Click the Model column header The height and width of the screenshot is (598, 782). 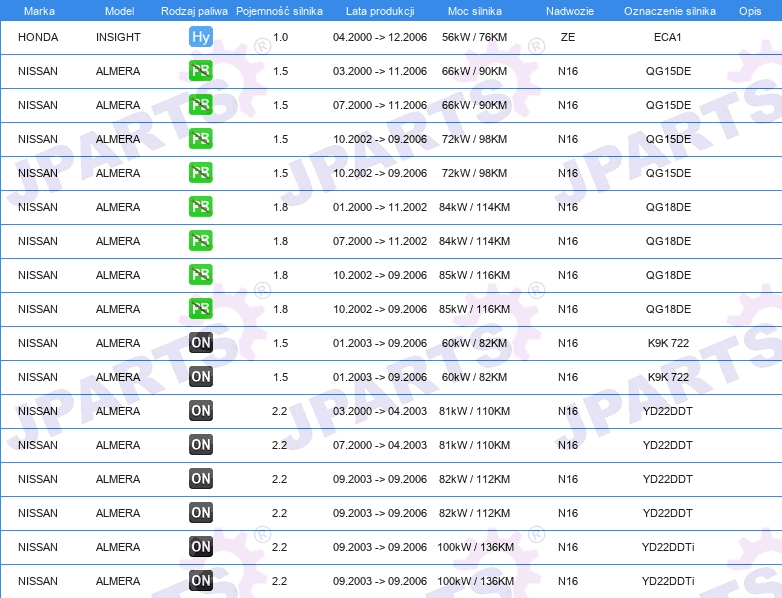click(x=119, y=11)
